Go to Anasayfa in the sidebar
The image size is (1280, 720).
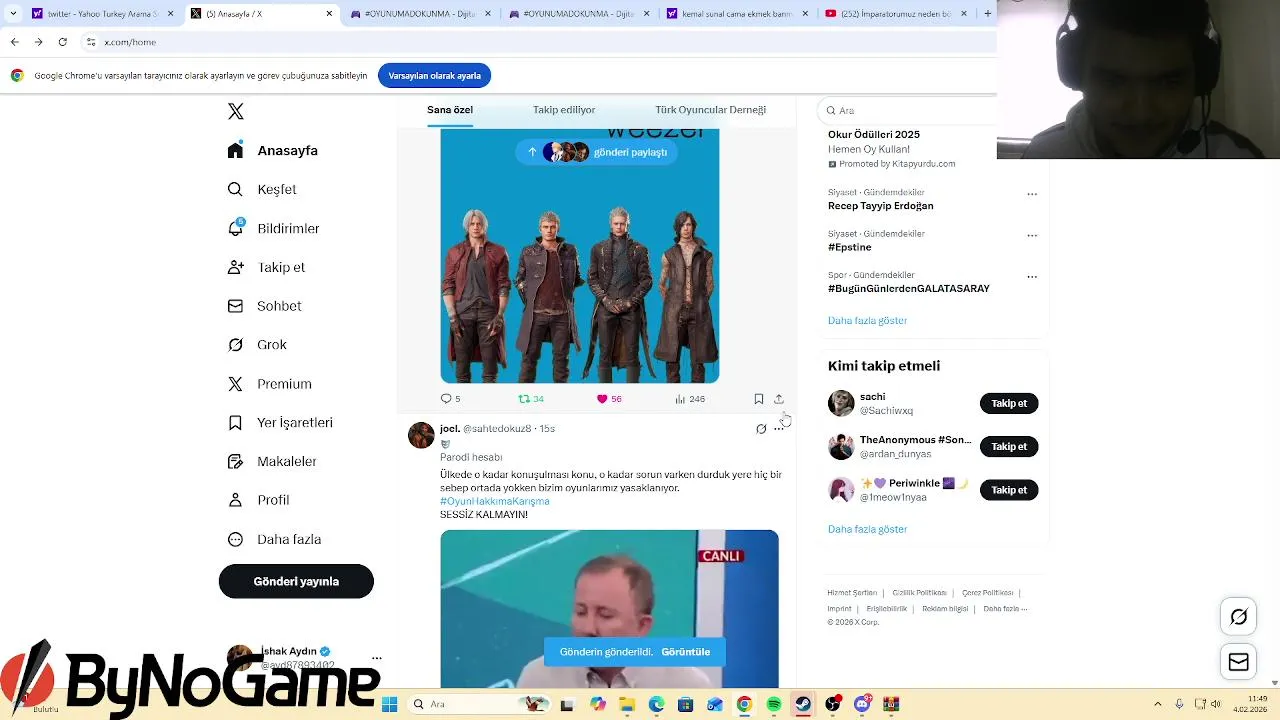coord(272,150)
